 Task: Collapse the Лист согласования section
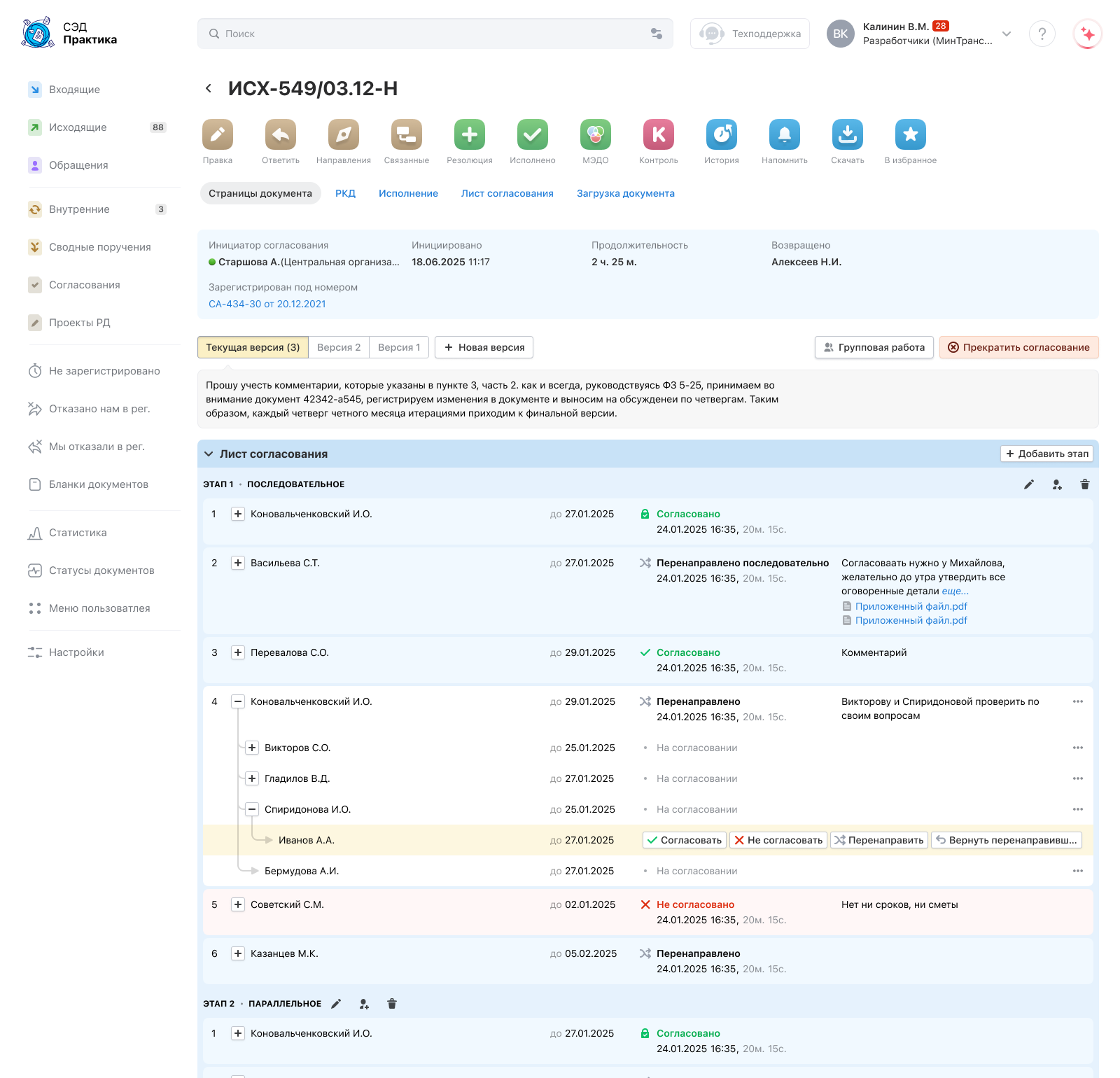coord(209,454)
